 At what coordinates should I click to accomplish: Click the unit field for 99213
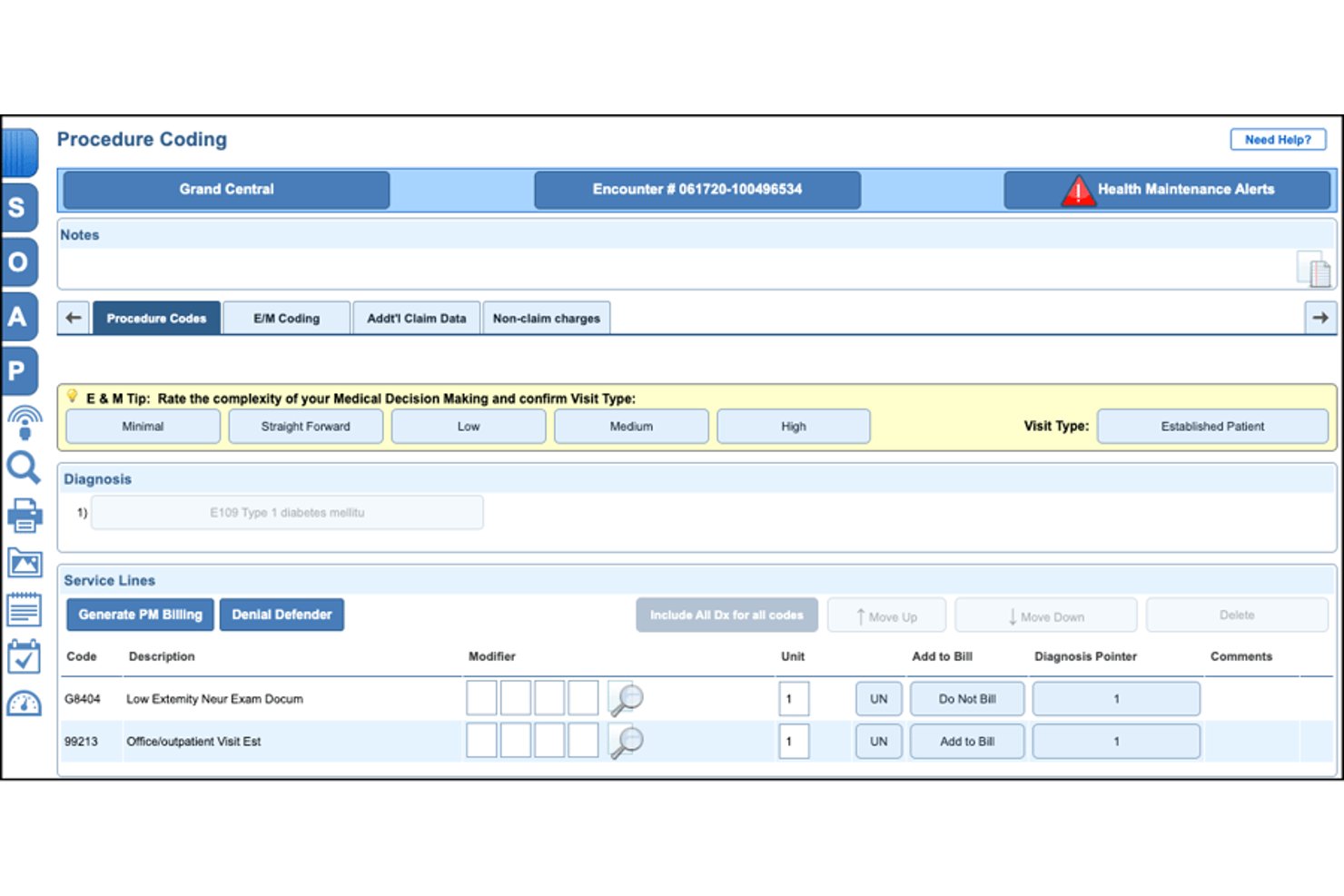coord(794,742)
